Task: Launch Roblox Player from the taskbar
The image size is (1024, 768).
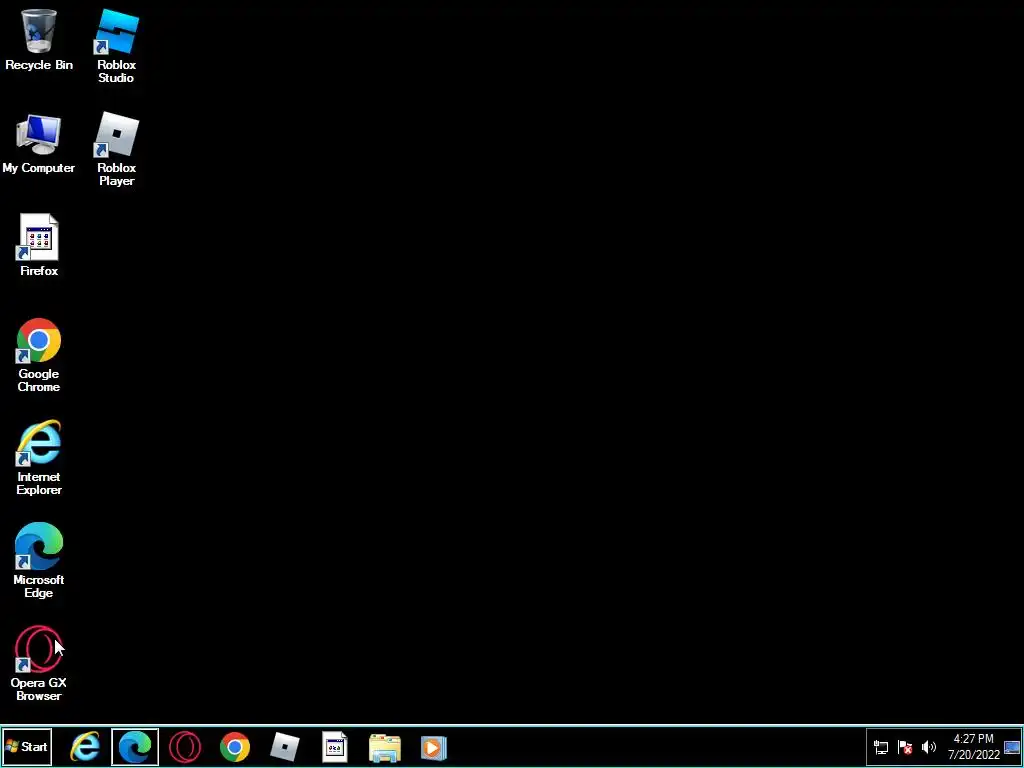Action: click(285, 746)
